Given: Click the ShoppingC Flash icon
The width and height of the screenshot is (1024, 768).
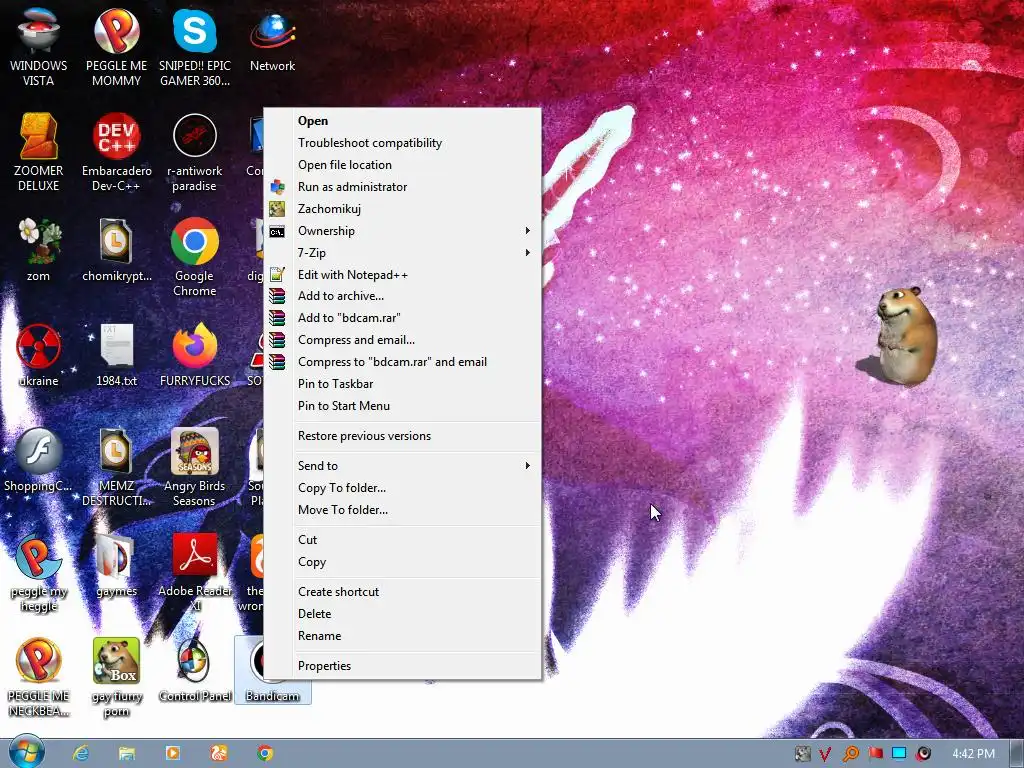Looking at the screenshot, I should pyautogui.click(x=39, y=460).
